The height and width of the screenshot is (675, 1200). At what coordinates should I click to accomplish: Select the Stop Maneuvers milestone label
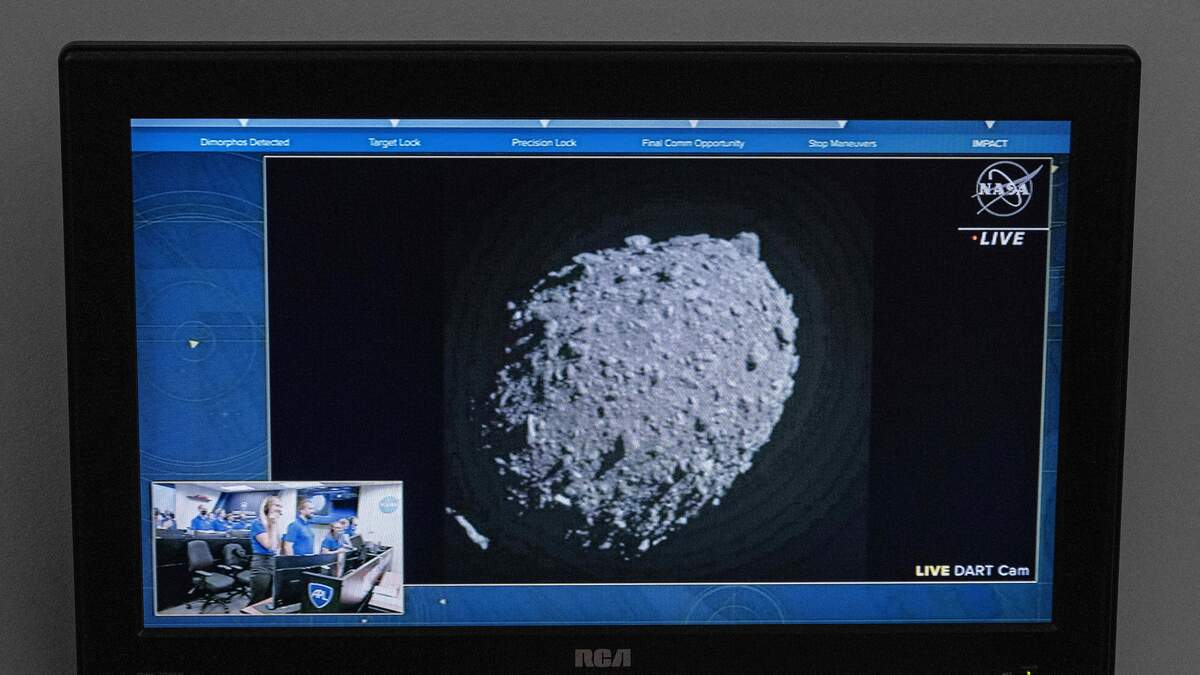click(842, 143)
